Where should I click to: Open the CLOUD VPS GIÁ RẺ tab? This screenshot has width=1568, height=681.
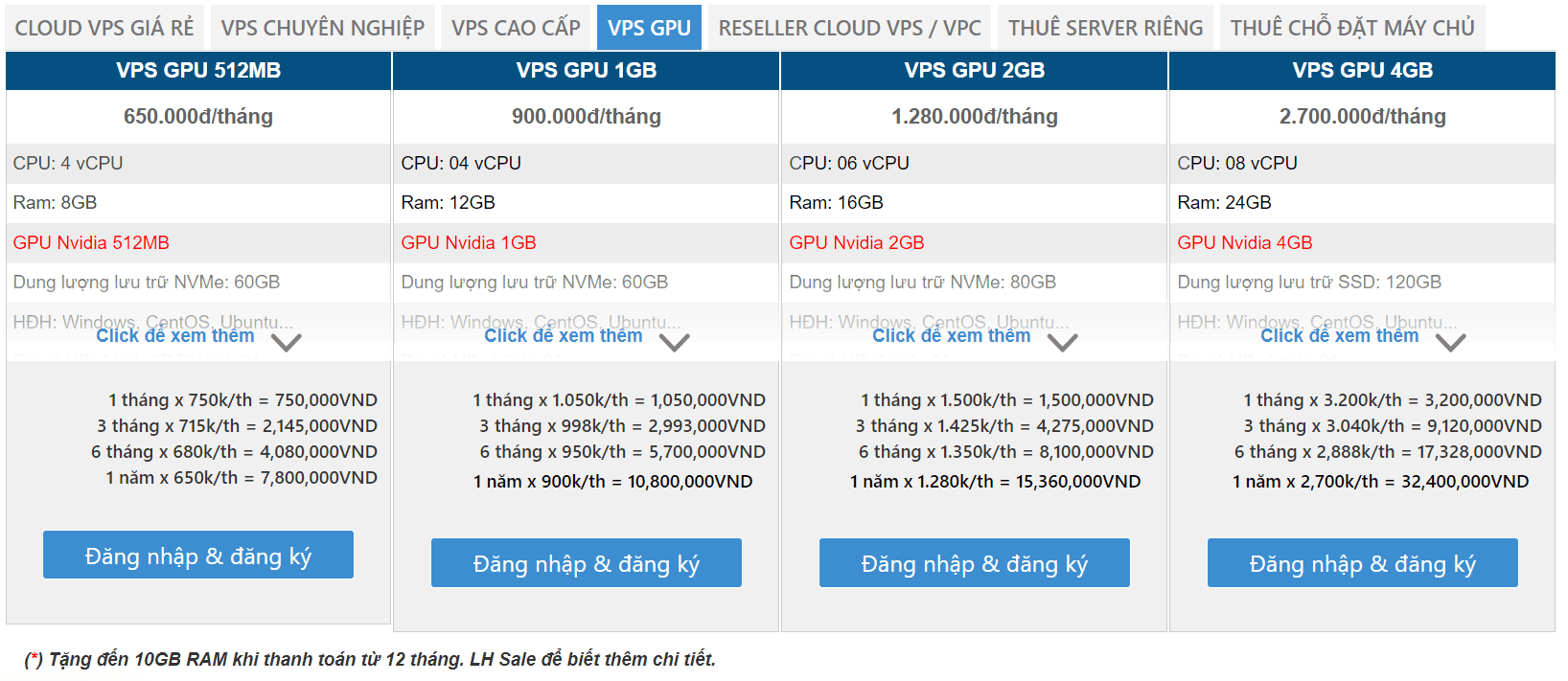tap(104, 28)
